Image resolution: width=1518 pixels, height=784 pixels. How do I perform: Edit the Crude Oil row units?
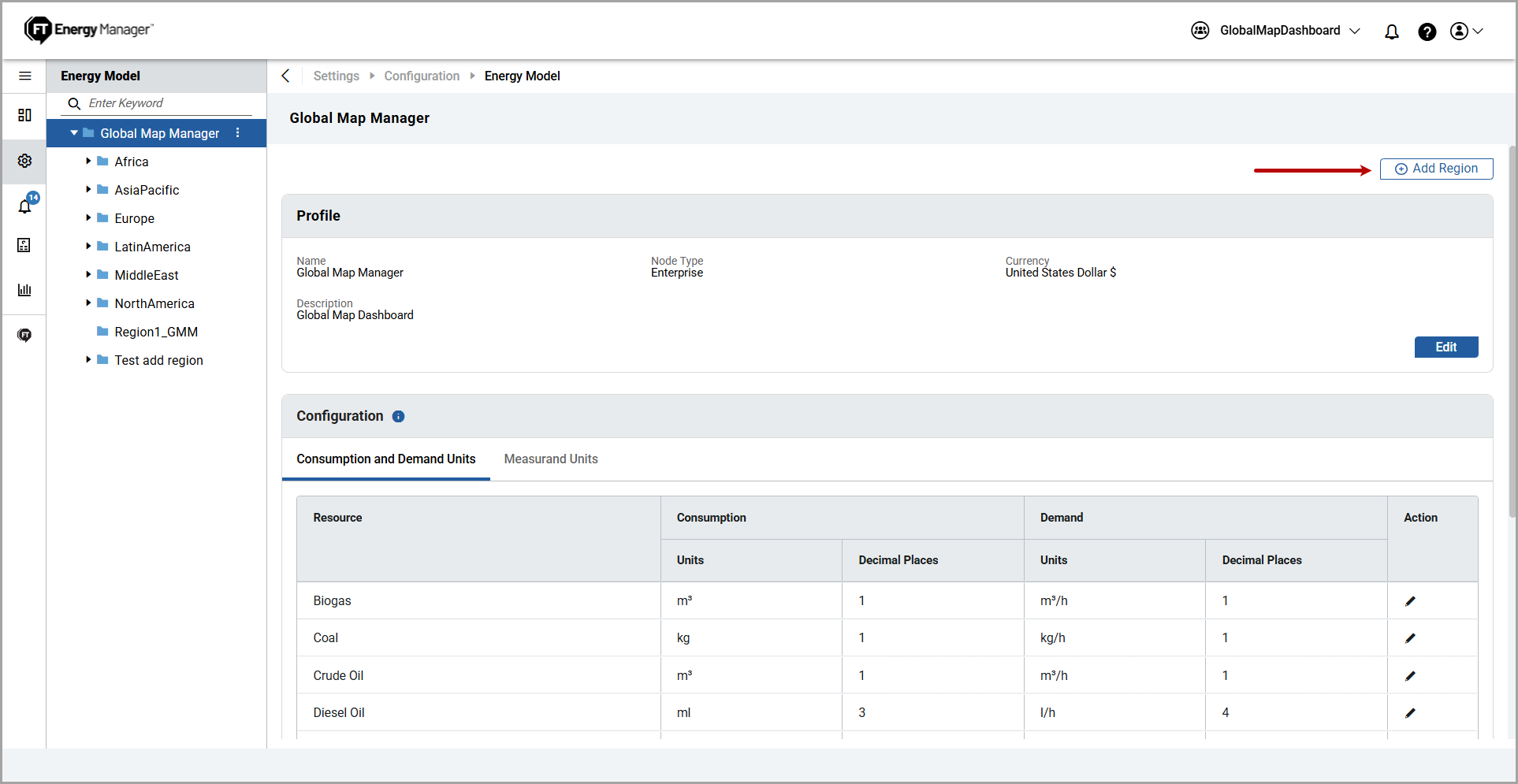click(1410, 676)
